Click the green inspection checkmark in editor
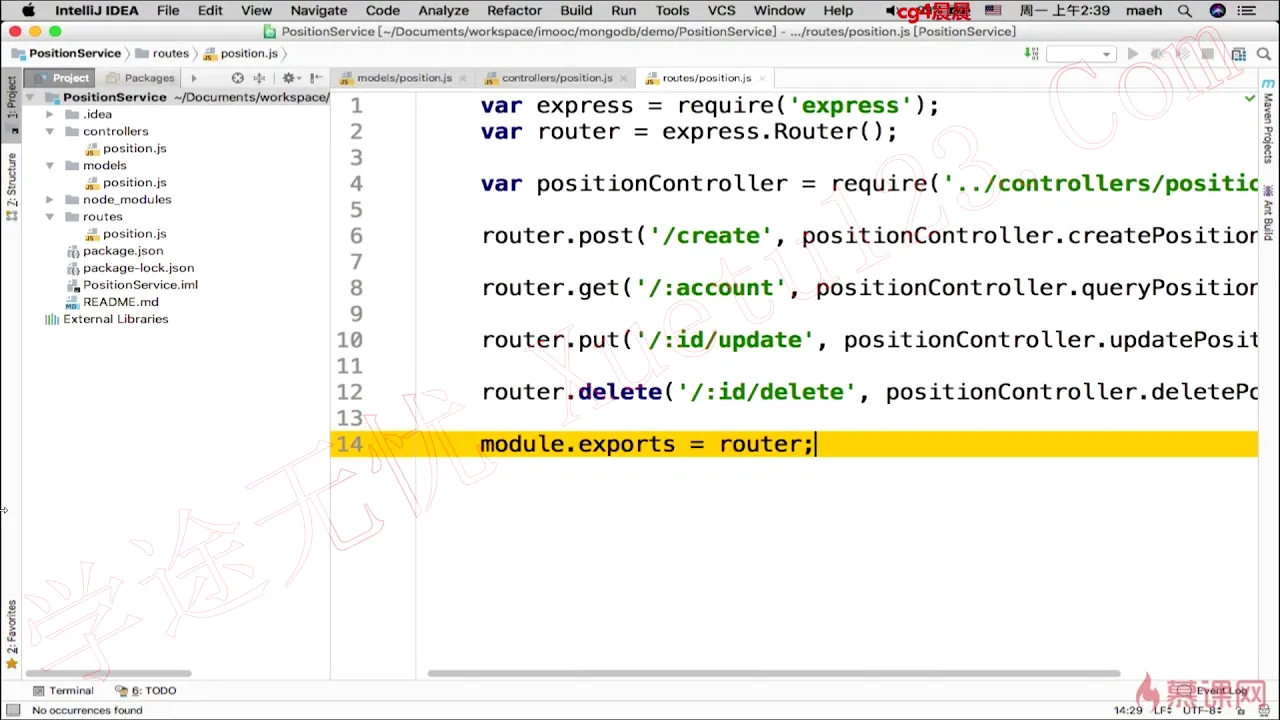Viewport: 1280px width, 720px height. click(1250, 98)
